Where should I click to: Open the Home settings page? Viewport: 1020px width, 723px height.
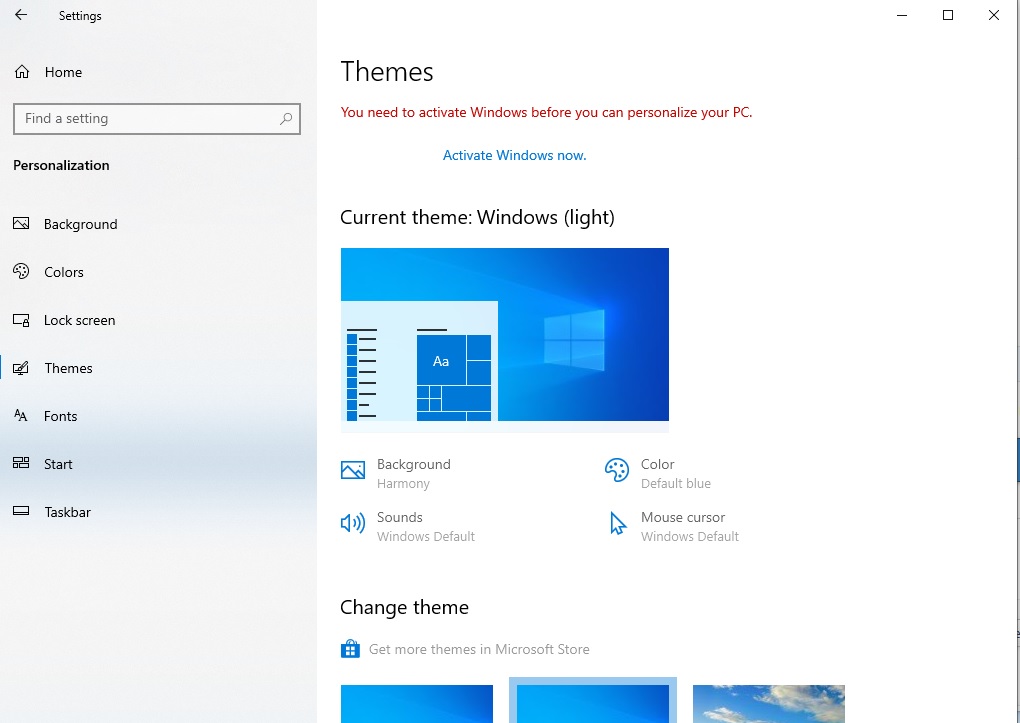(x=158, y=72)
